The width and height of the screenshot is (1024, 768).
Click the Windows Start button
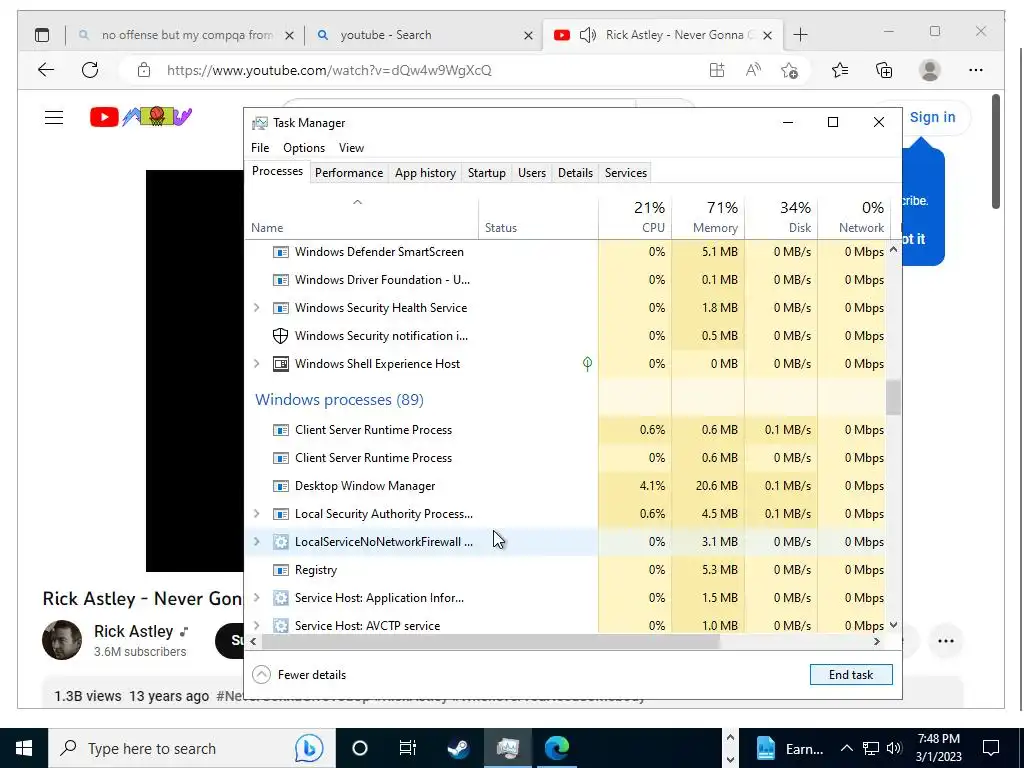[x=24, y=748]
